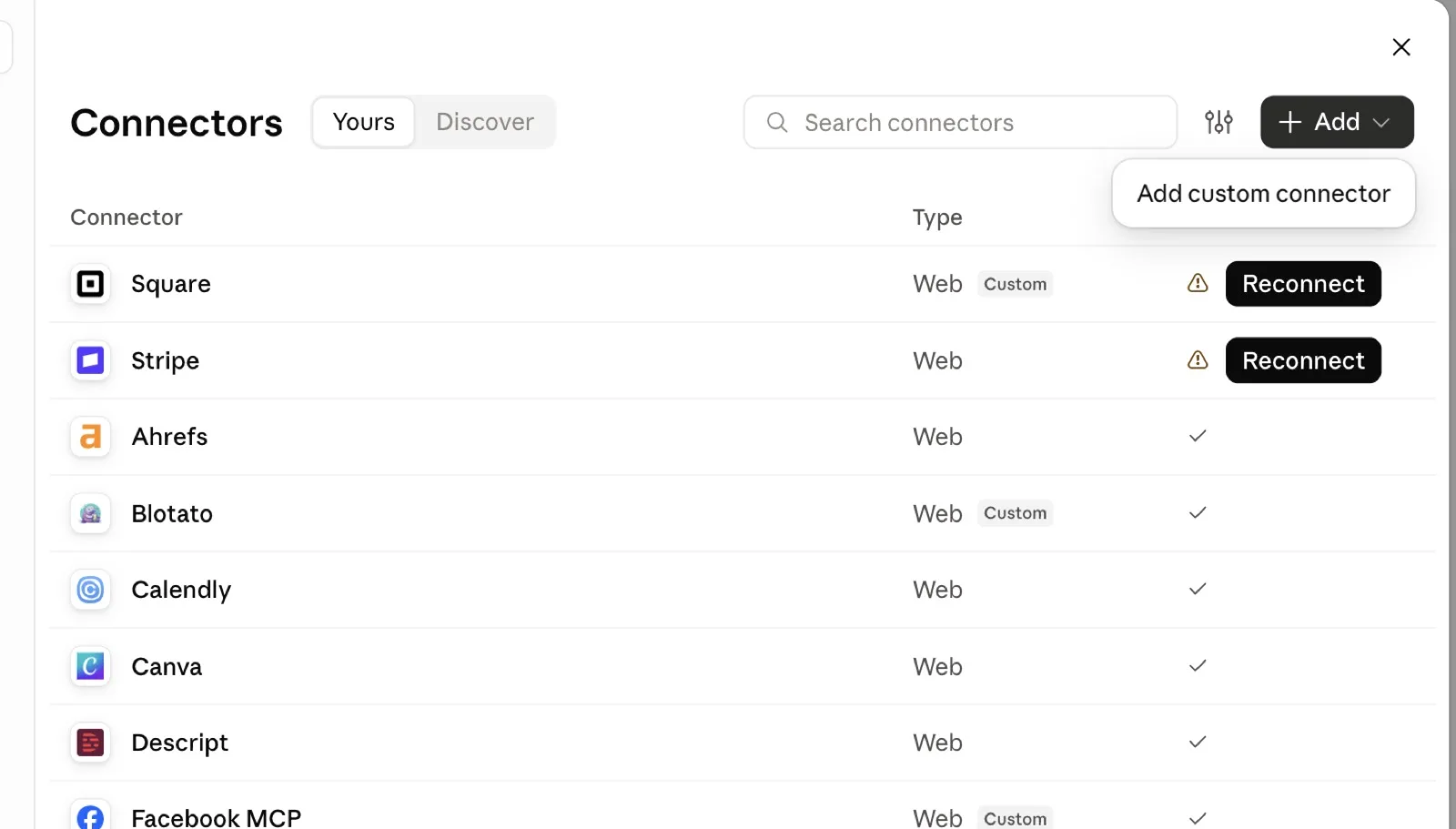Click the Blotato connector icon
Viewport: 1456px width, 829px height.
pos(90,513)
